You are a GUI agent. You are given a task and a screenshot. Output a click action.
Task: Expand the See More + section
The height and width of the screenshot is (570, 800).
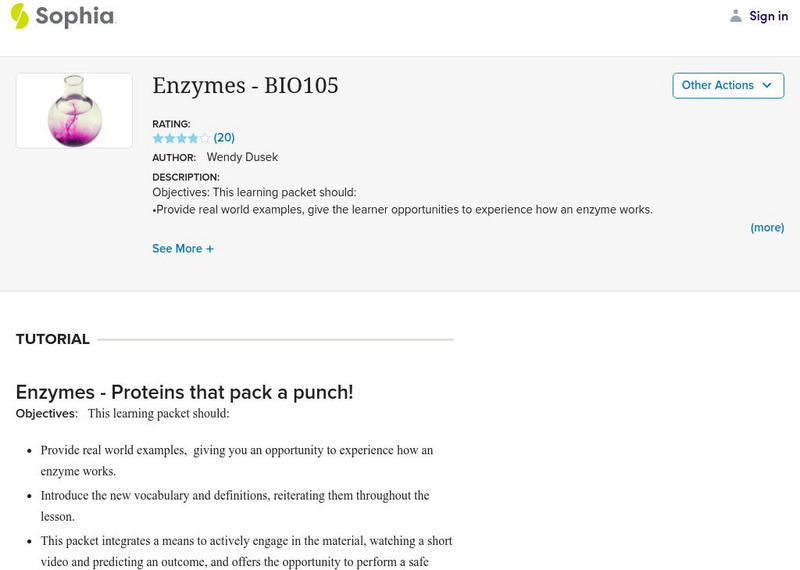point(183,249)
